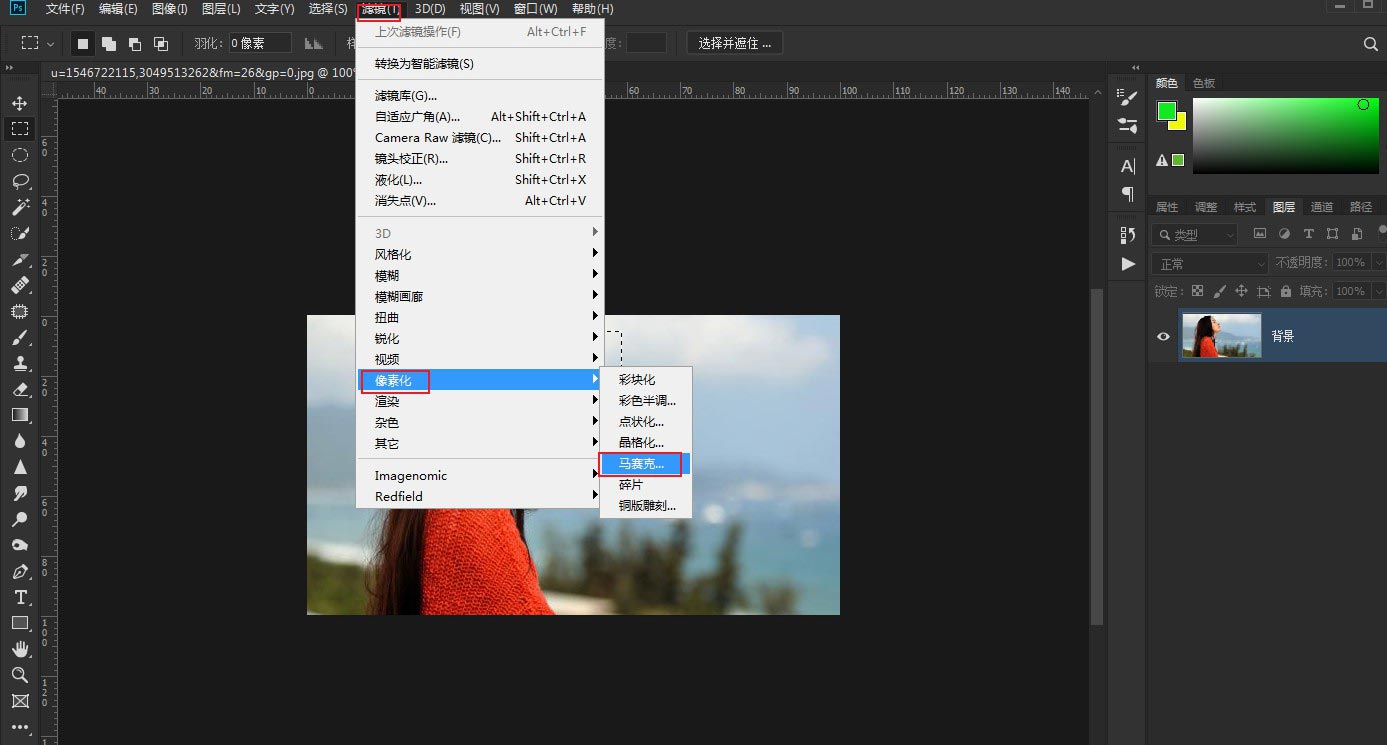Select the Hand tool

(x=20, y=649)
